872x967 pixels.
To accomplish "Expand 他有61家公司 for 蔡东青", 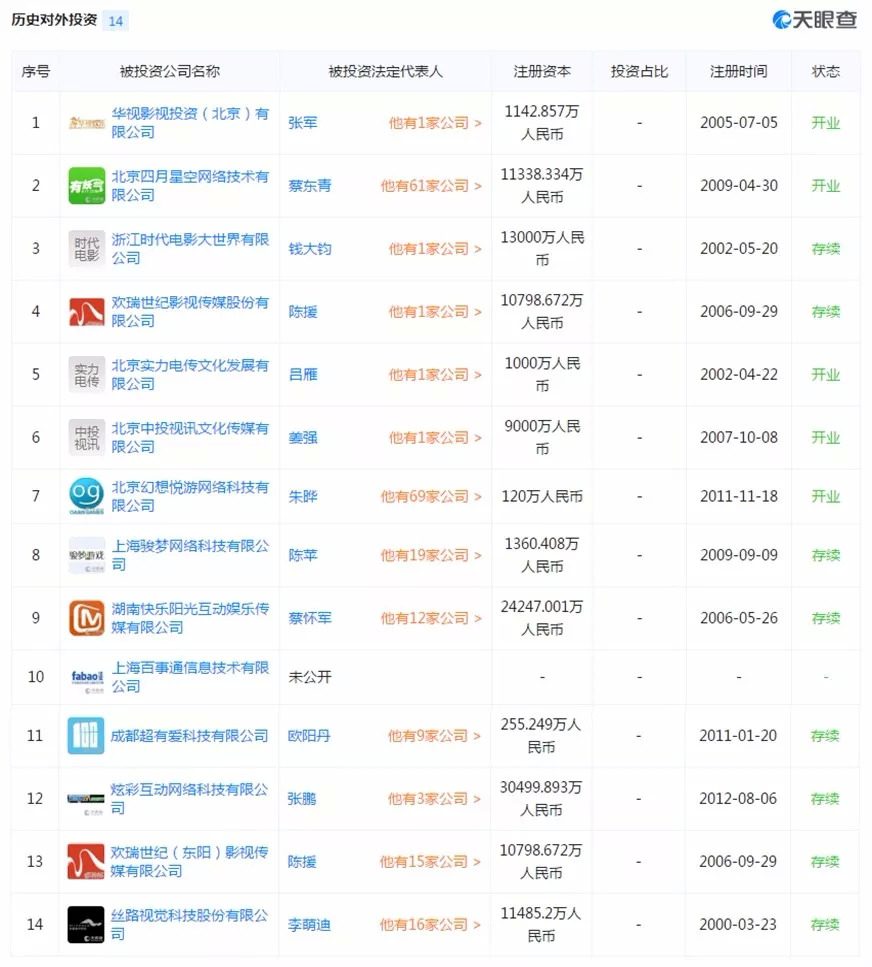I will tap(431, 186).
